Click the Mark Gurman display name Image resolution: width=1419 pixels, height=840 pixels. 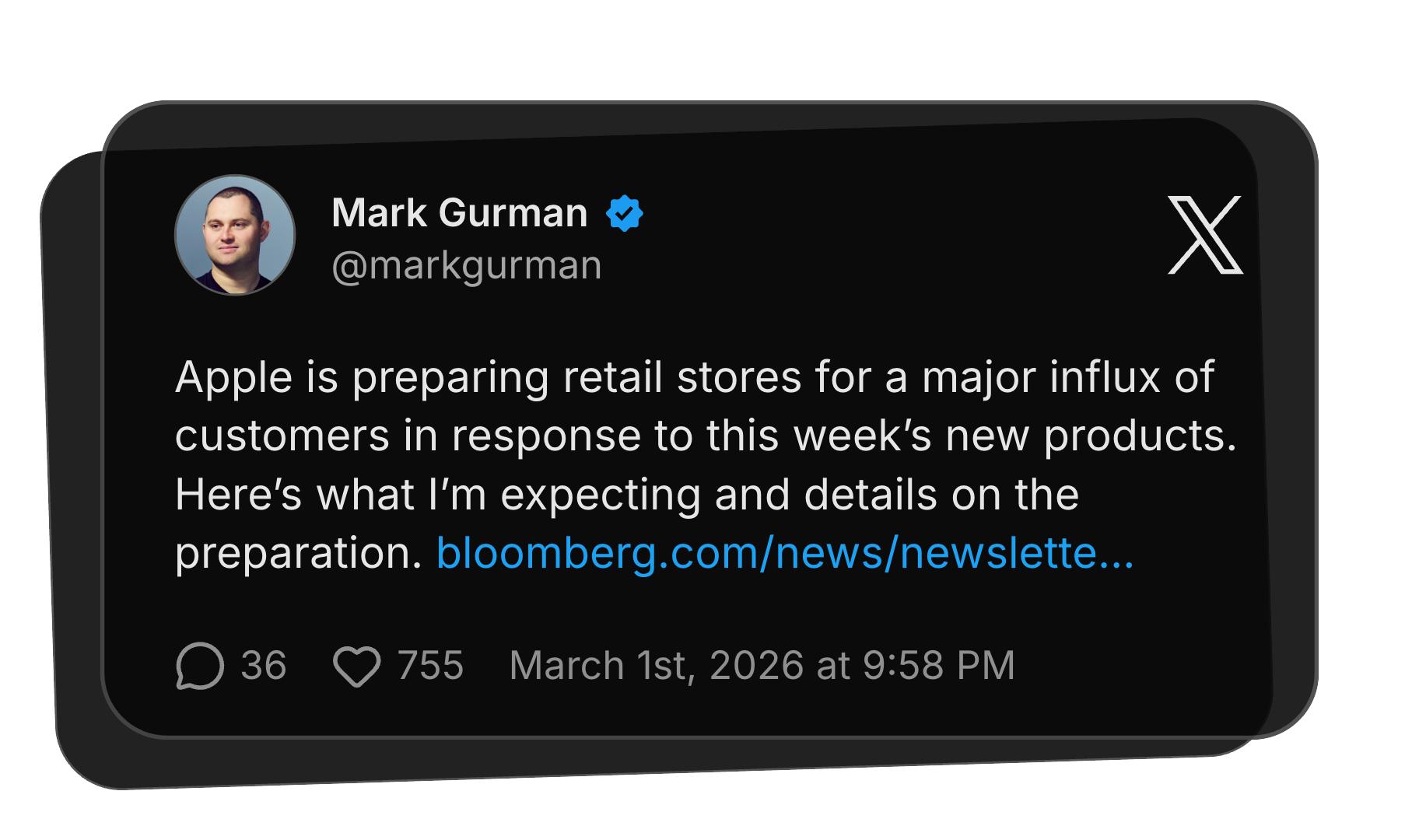pos(459,212)
